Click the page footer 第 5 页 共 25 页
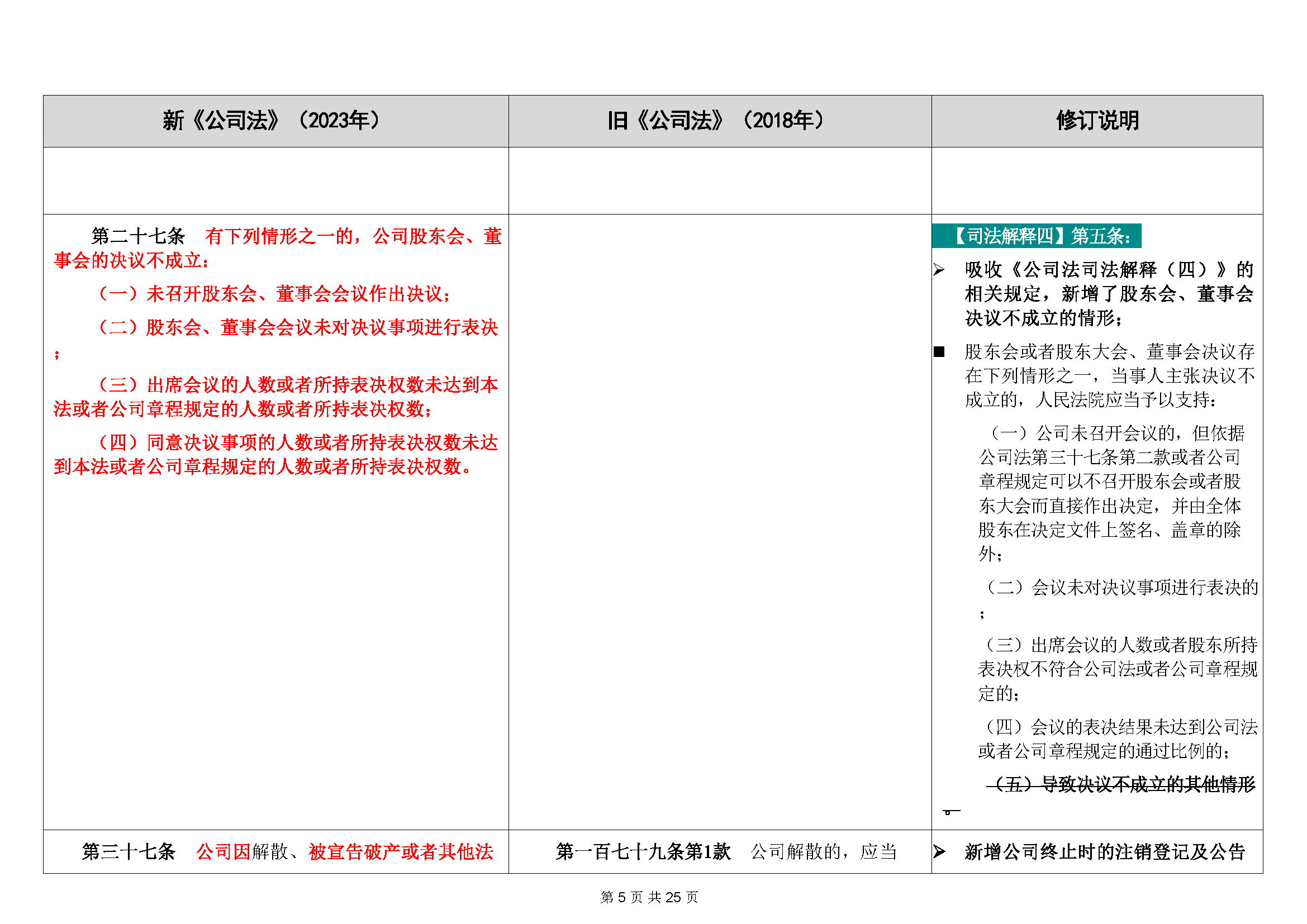The width and height of the screenshot is (1307, 924). pyautogui.click(x=649, y=897)
